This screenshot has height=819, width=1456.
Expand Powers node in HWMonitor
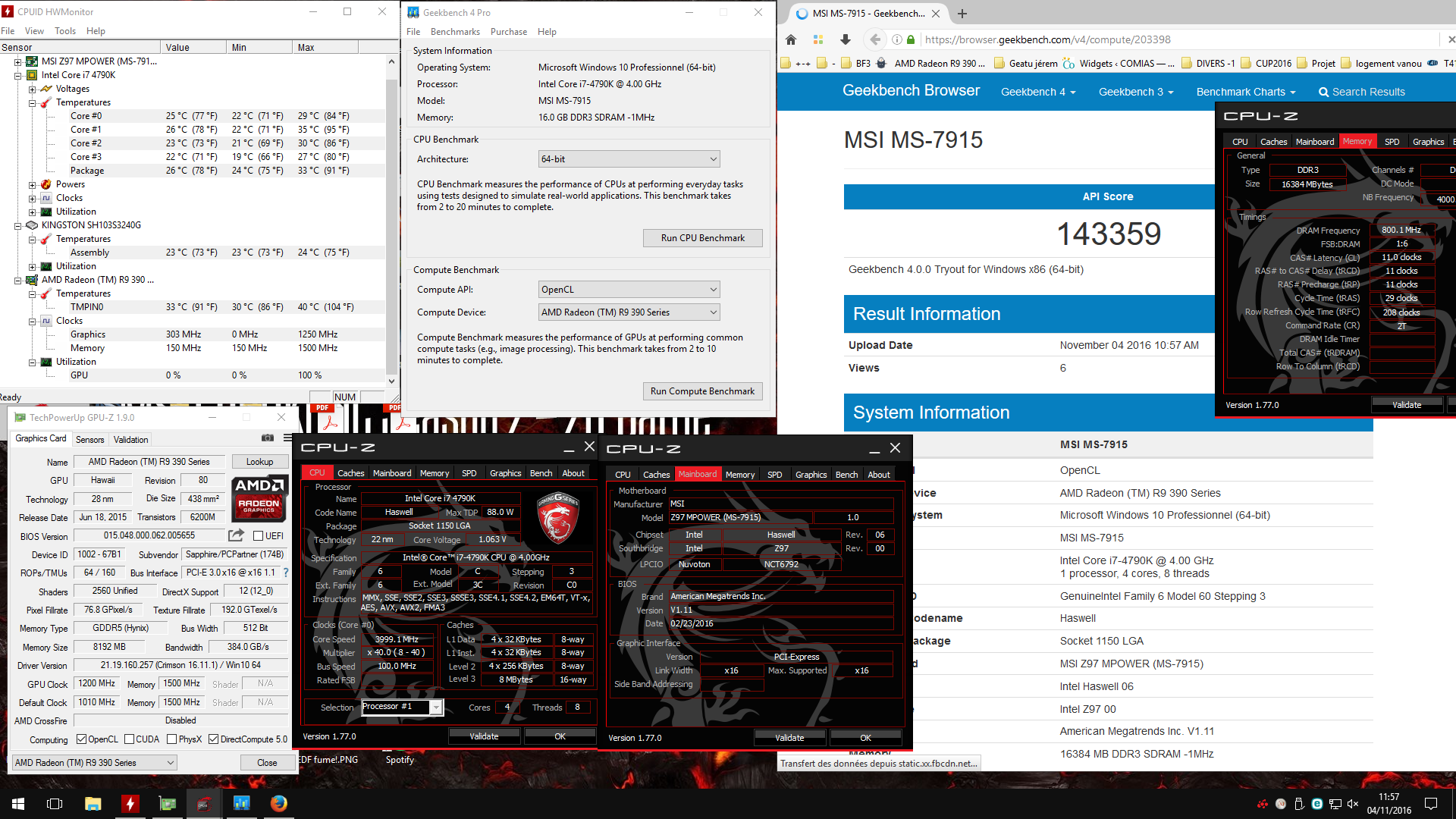(32, 184)
